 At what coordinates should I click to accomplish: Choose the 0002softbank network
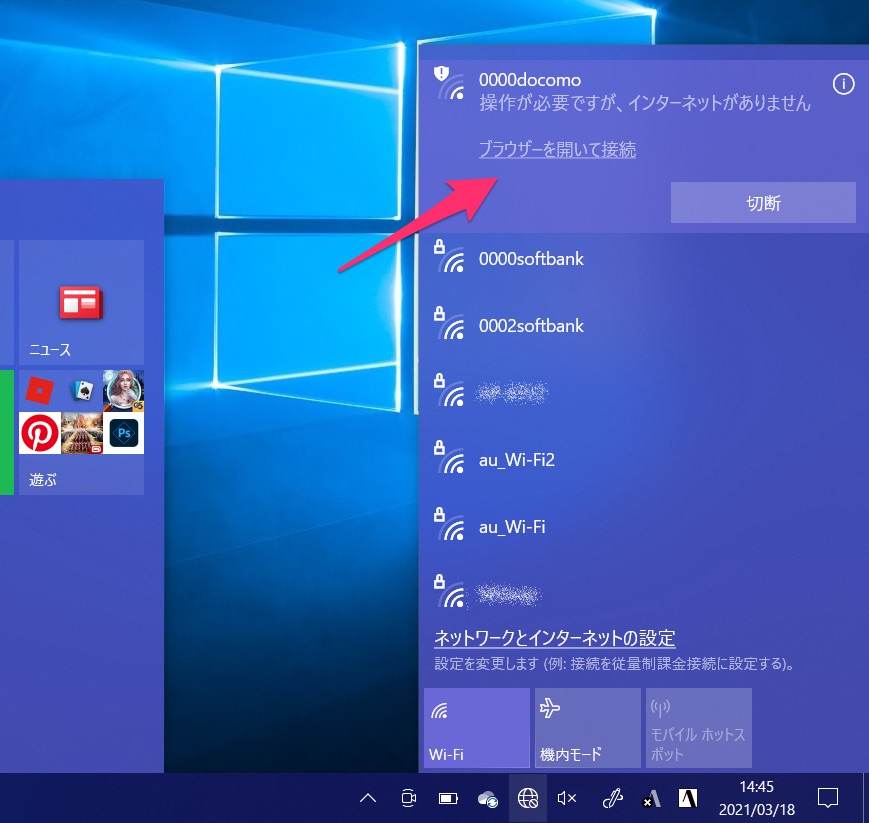click(x=643, y=326)
